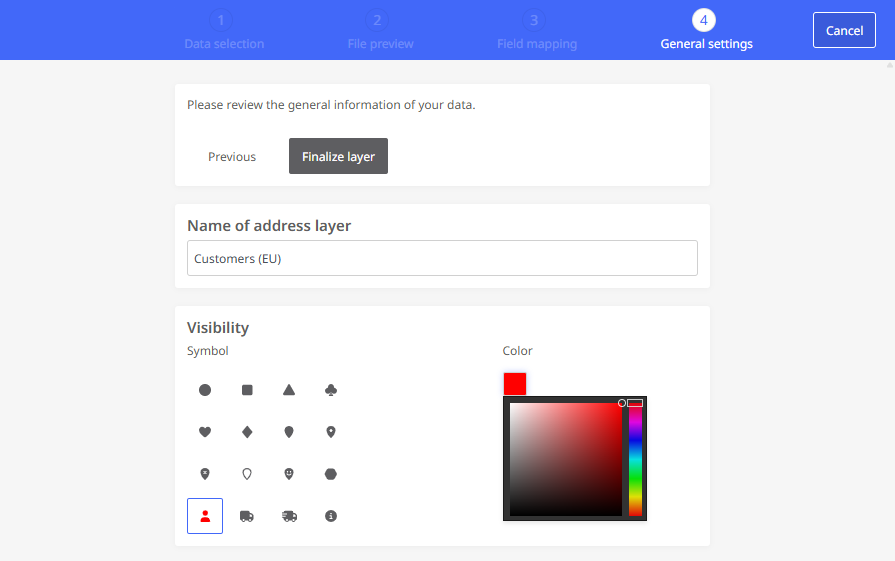
Task: Cancel the import wizard
Action: 844,30
